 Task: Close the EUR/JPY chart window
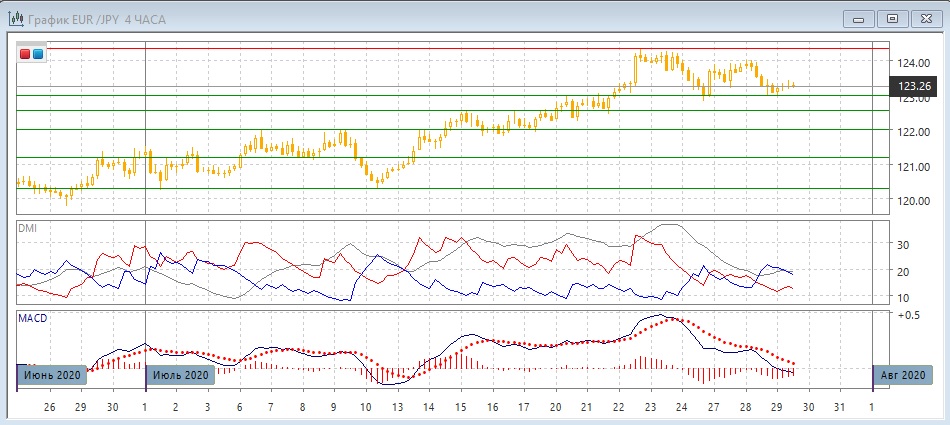(925, 18)
